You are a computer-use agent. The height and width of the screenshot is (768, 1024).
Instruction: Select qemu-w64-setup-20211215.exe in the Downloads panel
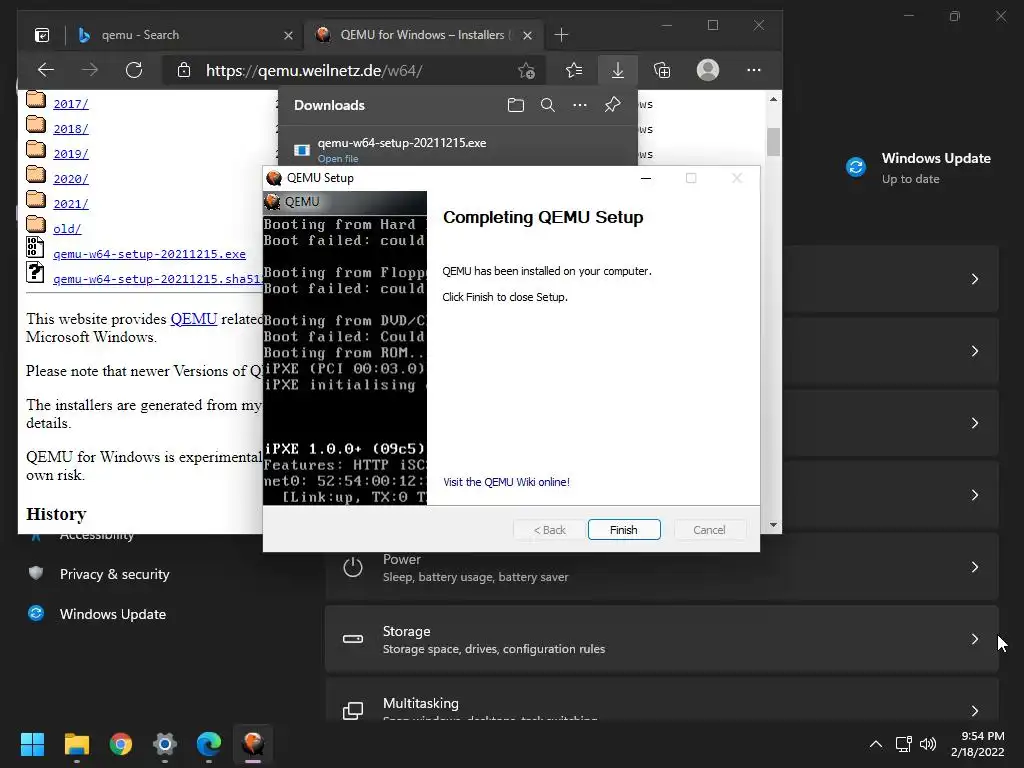coord(402,143)
